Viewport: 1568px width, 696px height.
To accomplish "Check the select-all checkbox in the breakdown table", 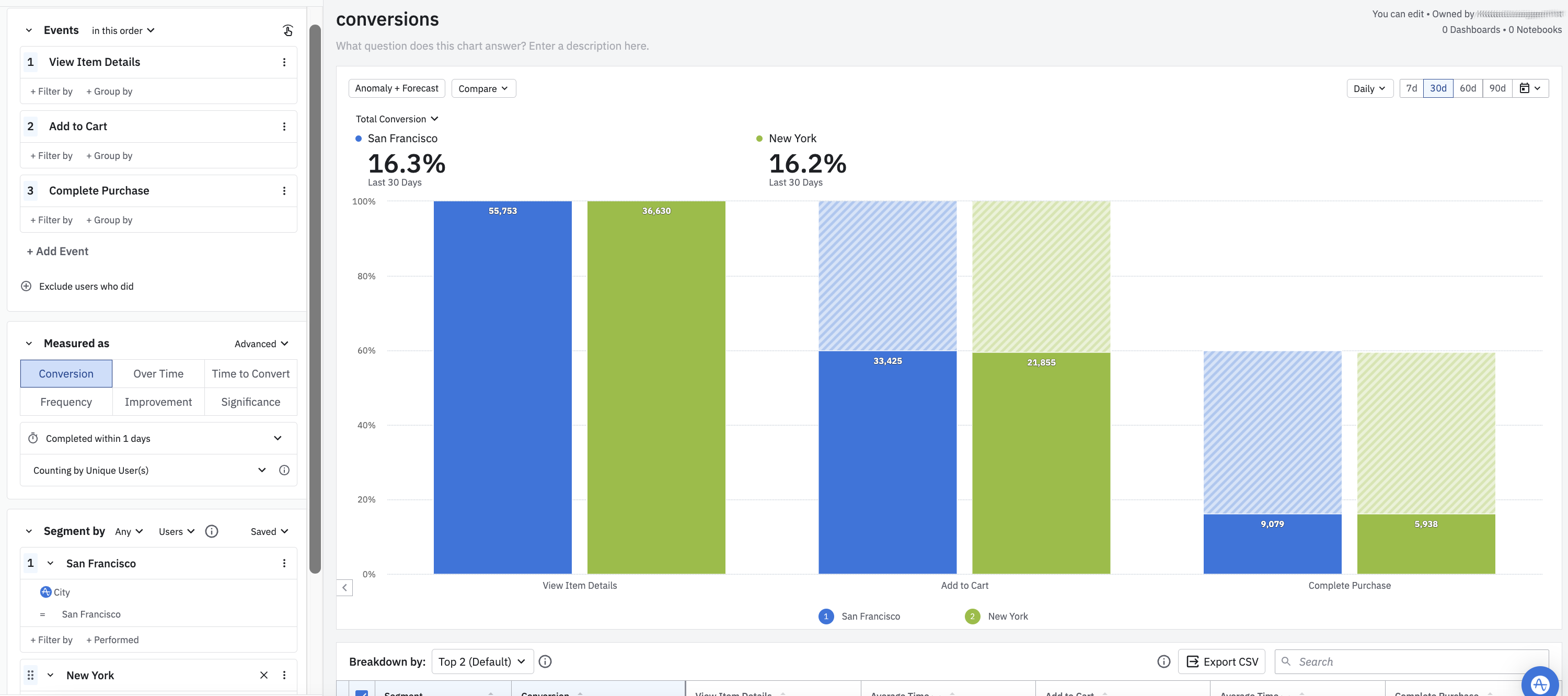I will 362,693.
